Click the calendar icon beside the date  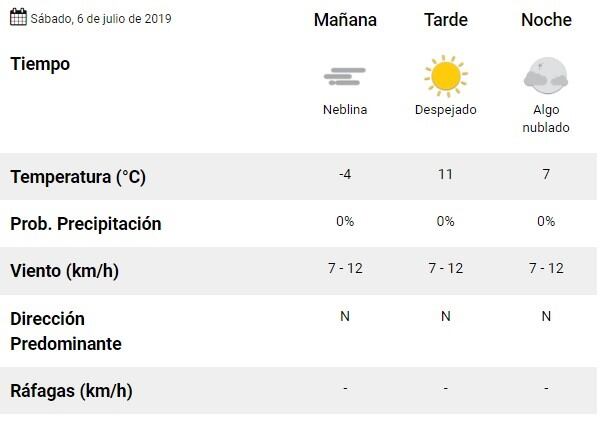[x=18, y=17]
